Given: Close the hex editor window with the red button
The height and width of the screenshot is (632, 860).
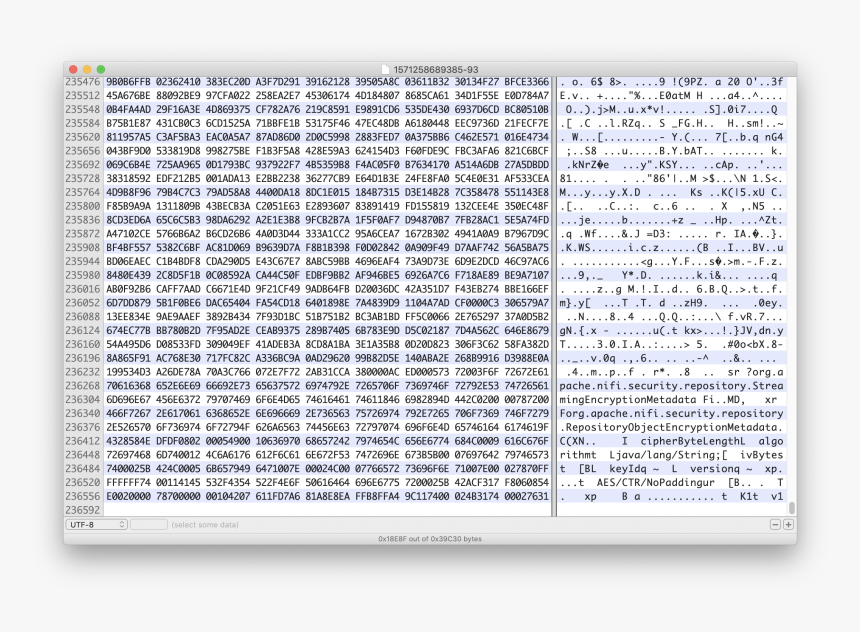Looking at the screenshot, I should pos(73,70).
